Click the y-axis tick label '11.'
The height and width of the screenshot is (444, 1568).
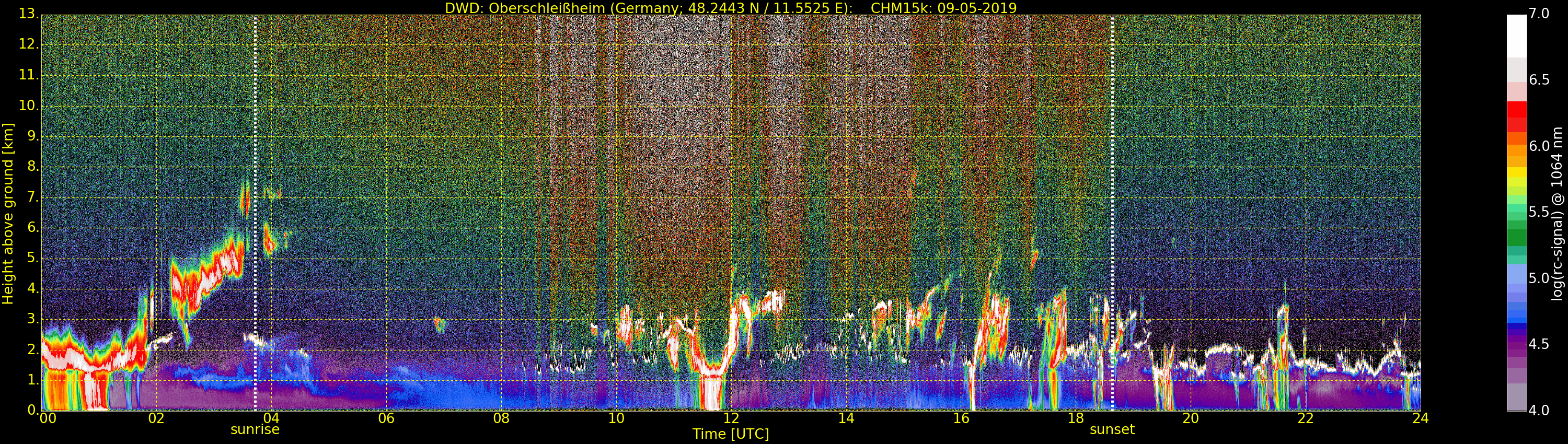point(28,75)
